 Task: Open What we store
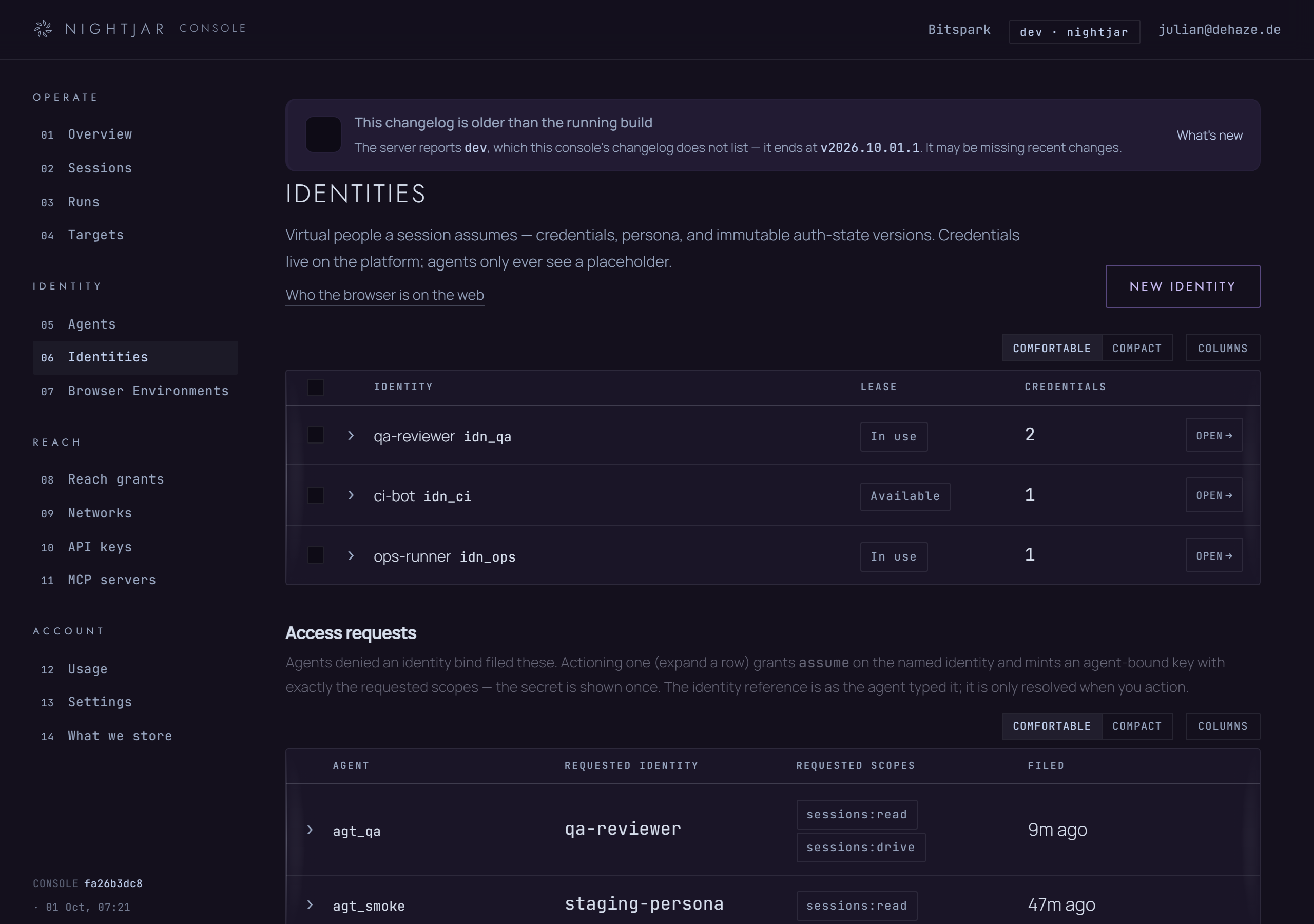(136, 736)
